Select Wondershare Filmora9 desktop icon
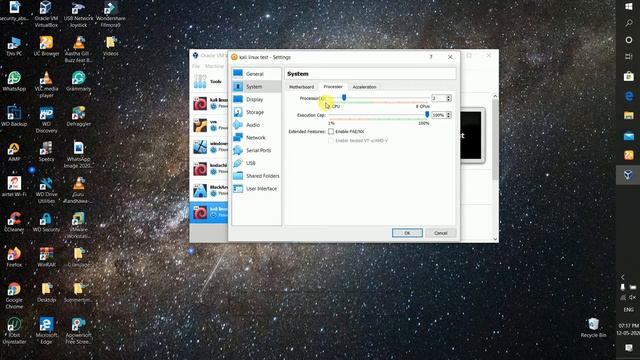Viewport: 640px width, 360px height. coord(111,14)
